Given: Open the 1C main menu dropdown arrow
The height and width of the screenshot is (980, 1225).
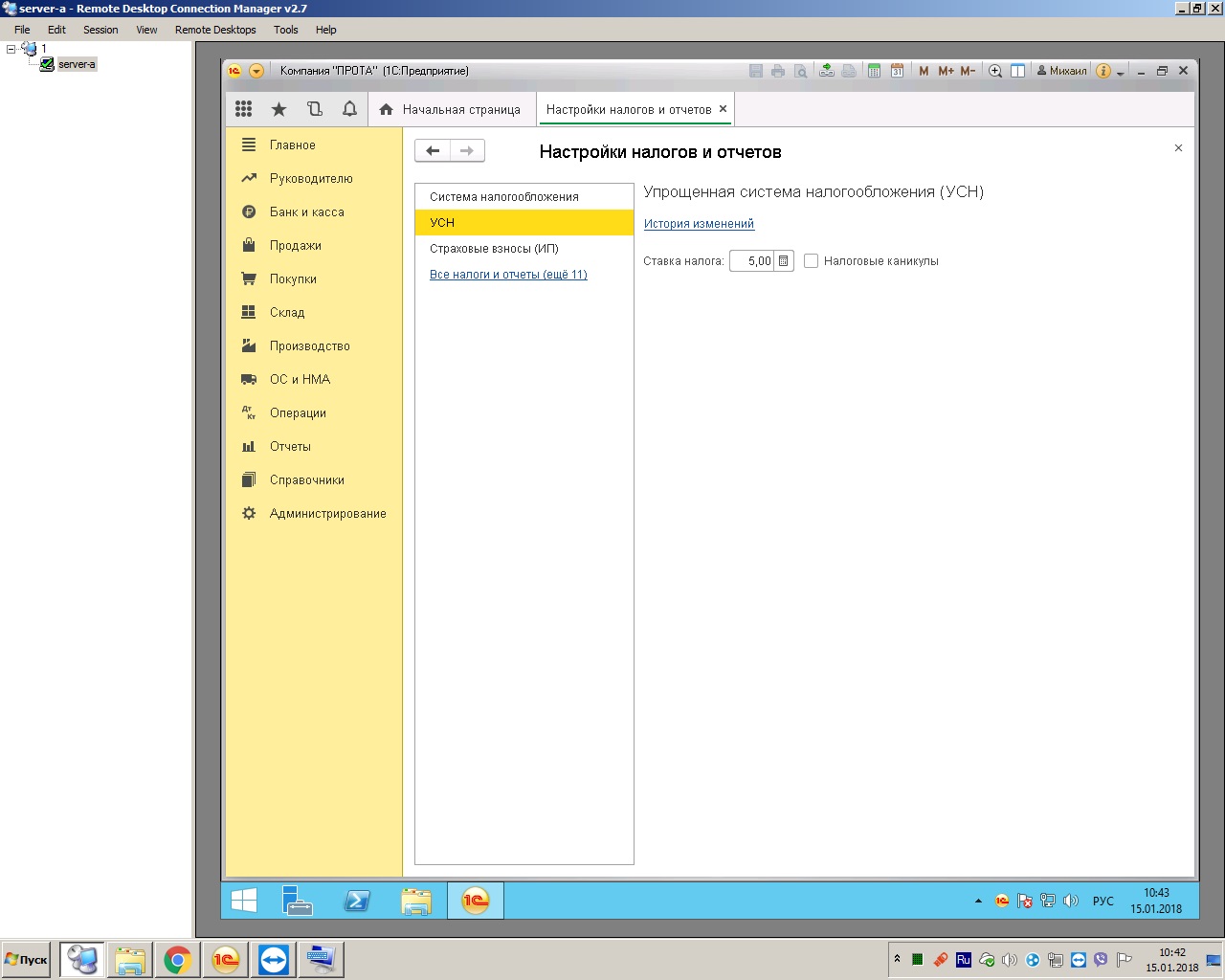Looking at the screenshot, I should click(x=256, y=71).
